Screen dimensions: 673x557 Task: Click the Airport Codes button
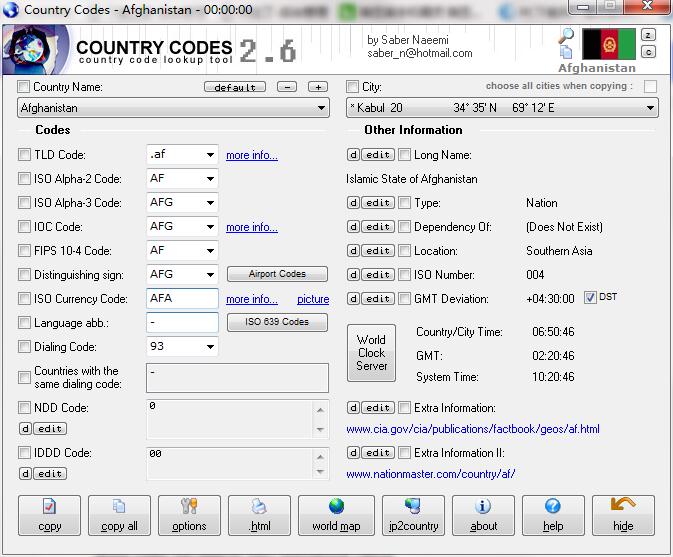pos(277,274)
